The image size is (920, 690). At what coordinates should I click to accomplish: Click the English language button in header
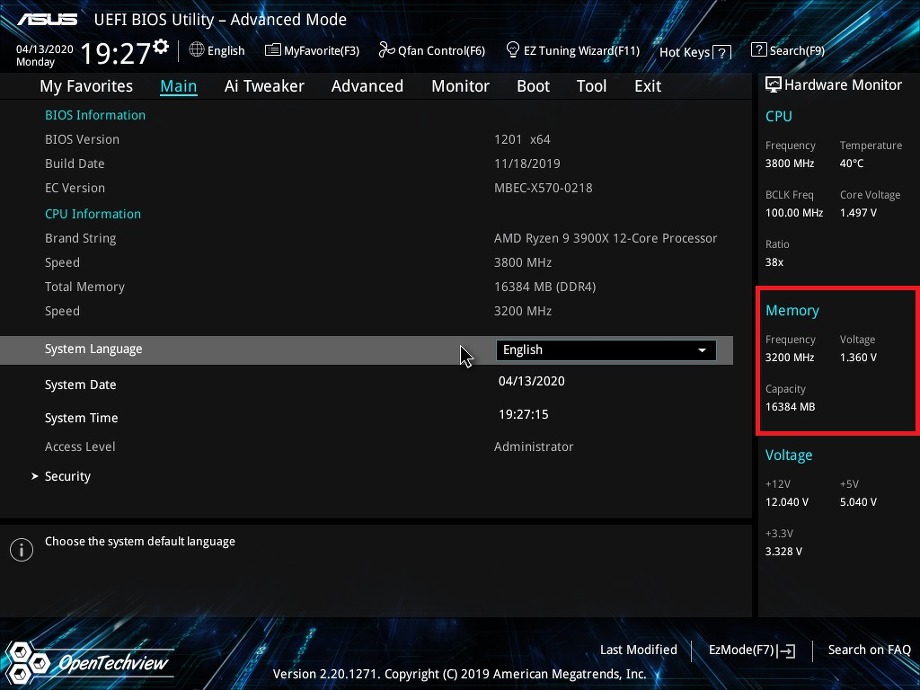click(226, 50)
